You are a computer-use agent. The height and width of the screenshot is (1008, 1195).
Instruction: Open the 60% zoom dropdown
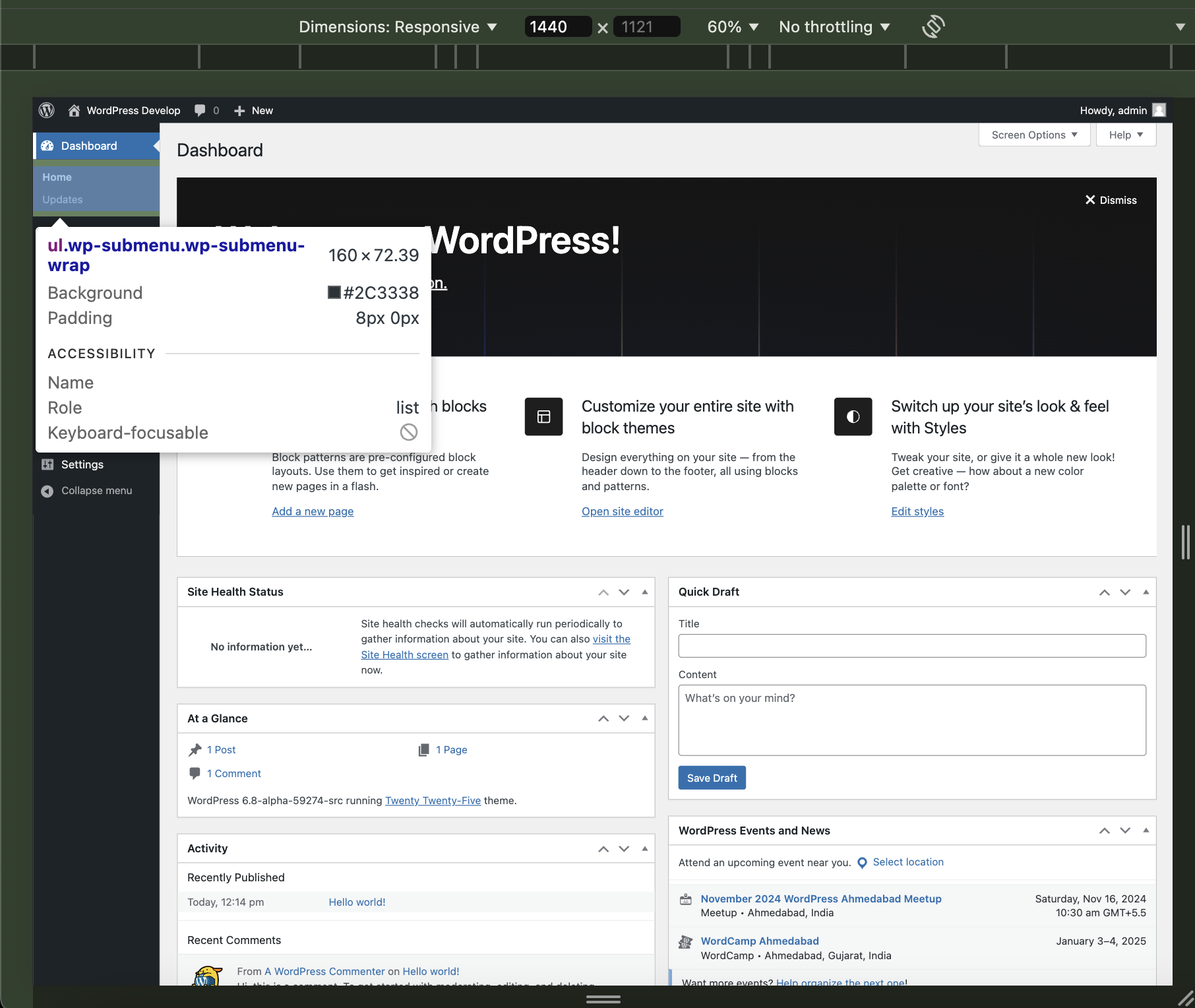coord(733,26)
